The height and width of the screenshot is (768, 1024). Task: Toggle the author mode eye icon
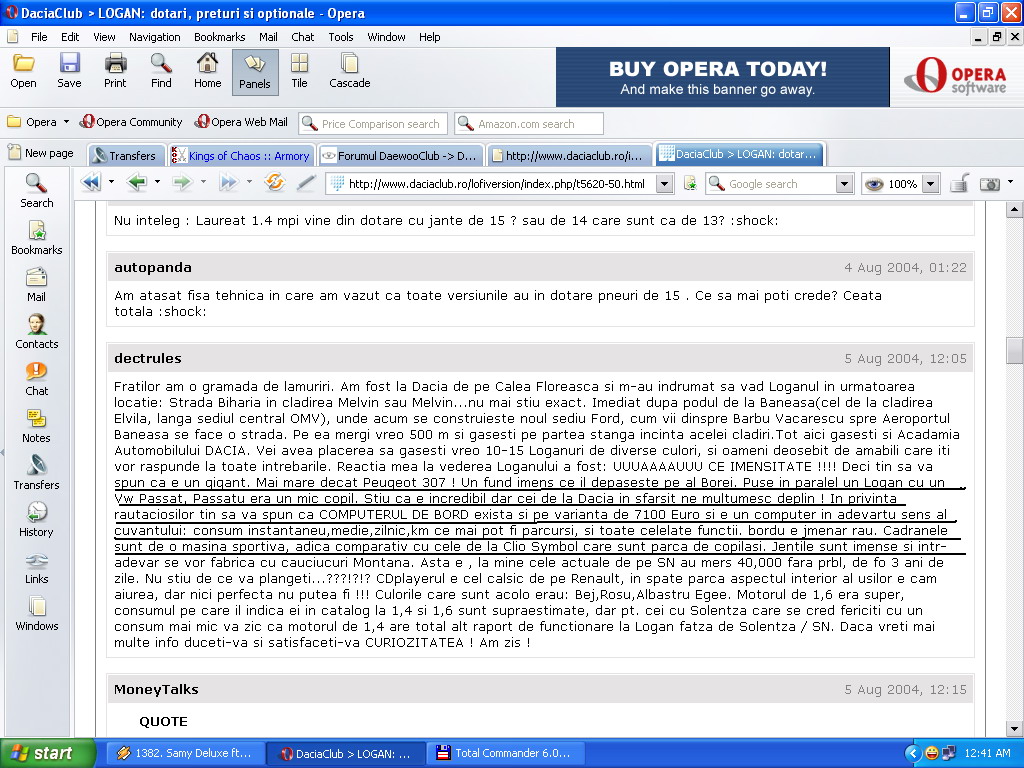tap(874, 184)
